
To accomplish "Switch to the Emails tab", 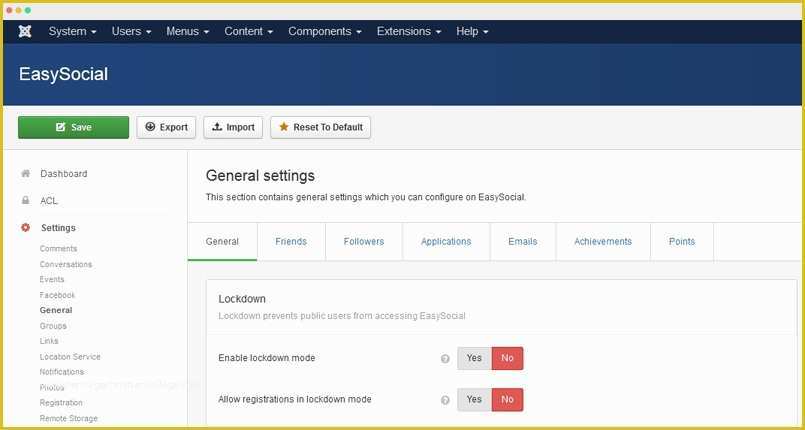I will (523, 242).
